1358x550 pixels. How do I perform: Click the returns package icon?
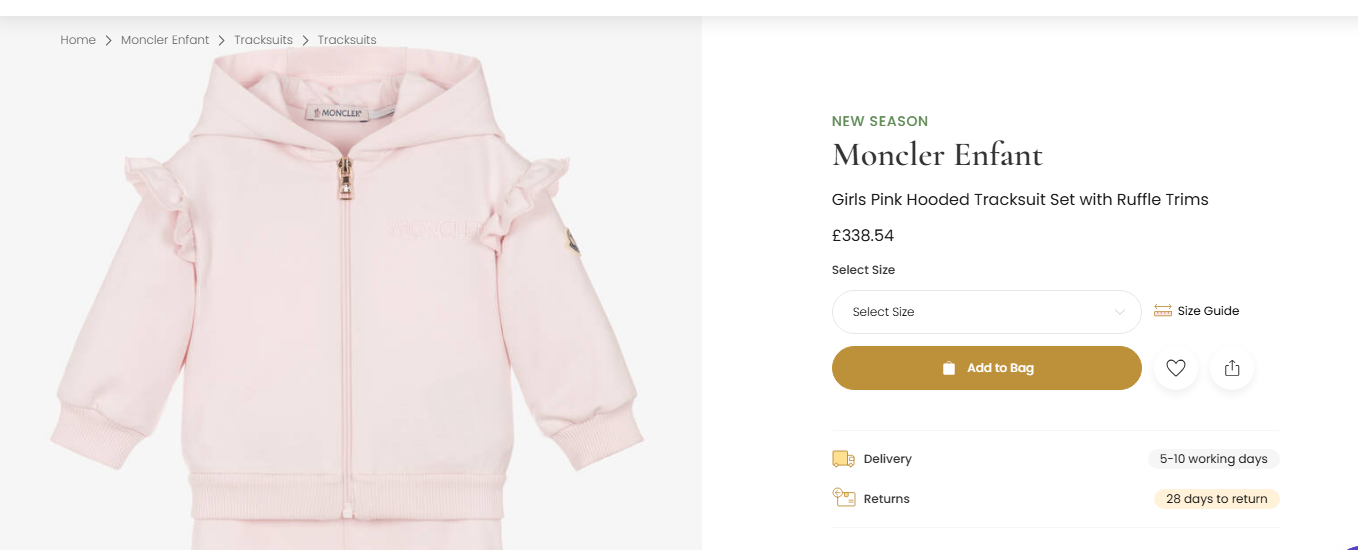[843, 498]
